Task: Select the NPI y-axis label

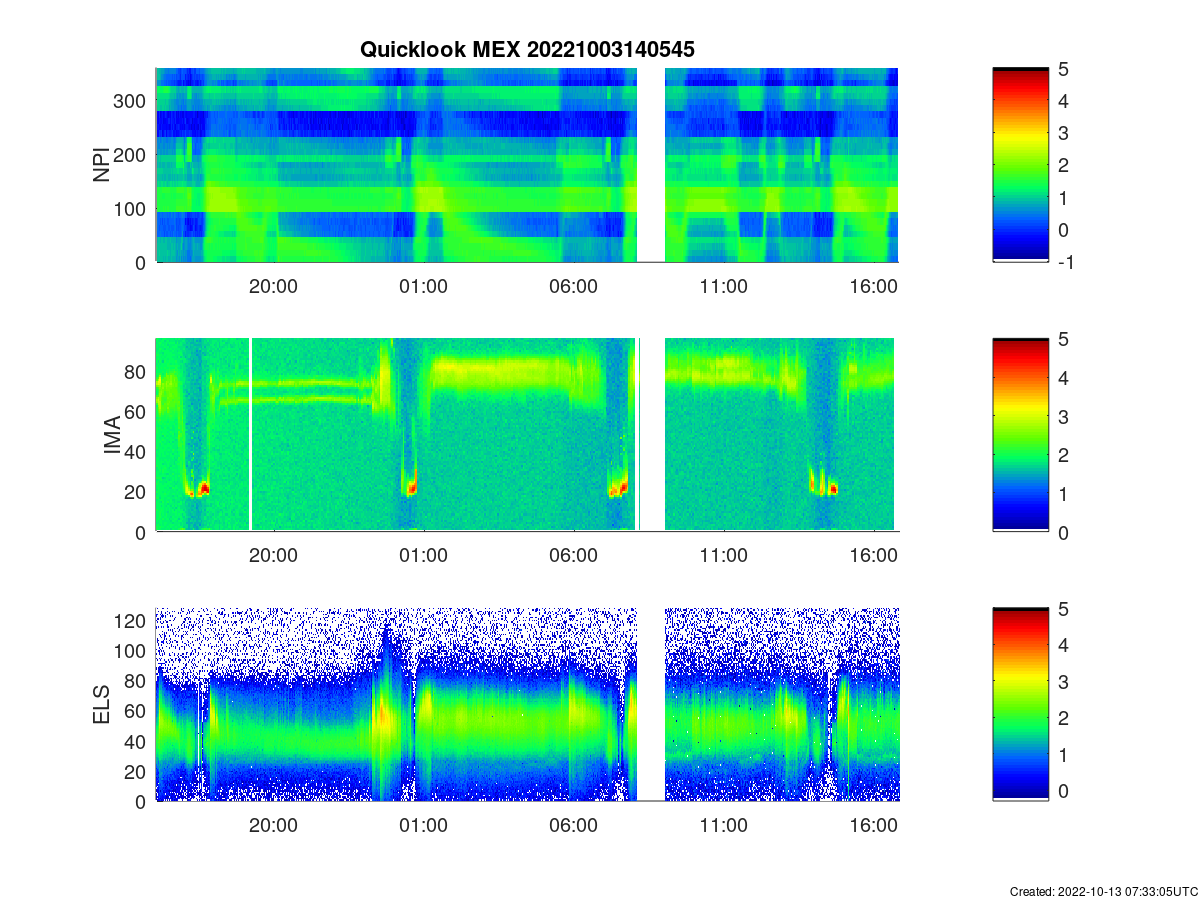Action: pos(102,165)
